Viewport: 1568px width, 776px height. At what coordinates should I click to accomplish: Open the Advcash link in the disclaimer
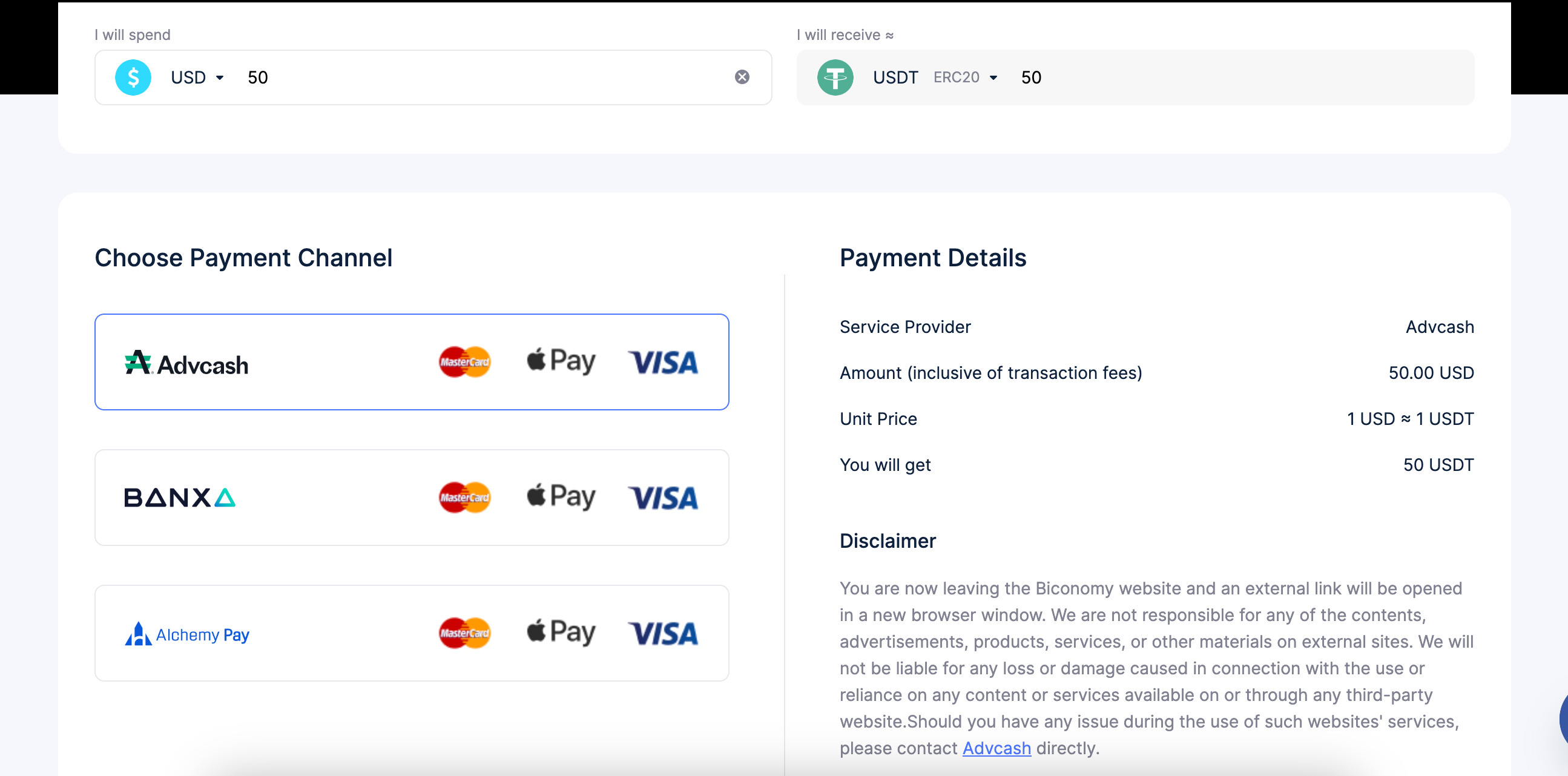point(996,748)
